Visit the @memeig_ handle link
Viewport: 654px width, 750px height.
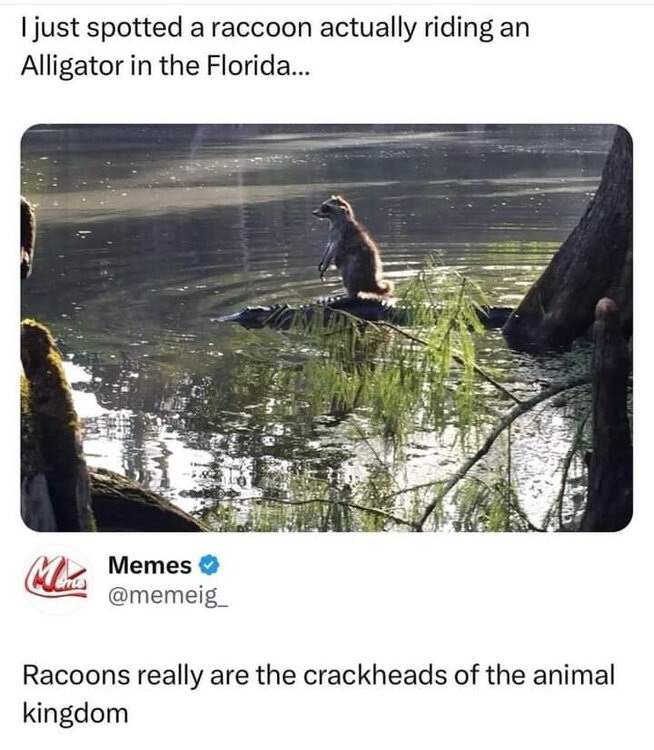(168, 596)
